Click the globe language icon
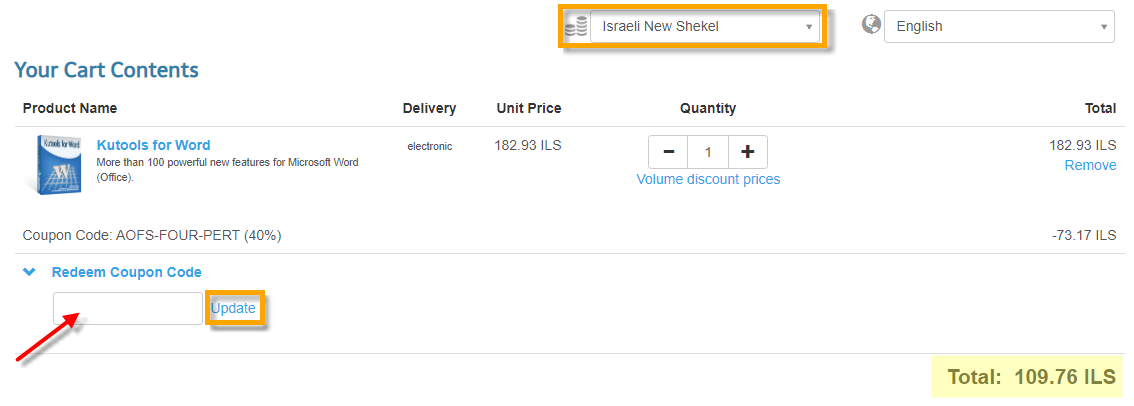The width and height of the screenshot is (1134, 406). 871,25
